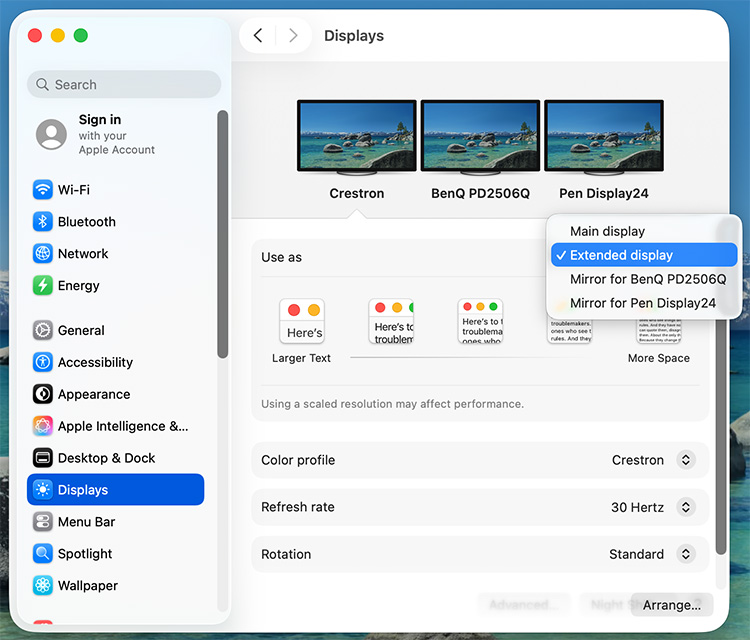The height and width of the screenshot is (640, 750).
Task: Click the Apple Intelligence icon
Action: pyautogui.click(x=43, y=426)
